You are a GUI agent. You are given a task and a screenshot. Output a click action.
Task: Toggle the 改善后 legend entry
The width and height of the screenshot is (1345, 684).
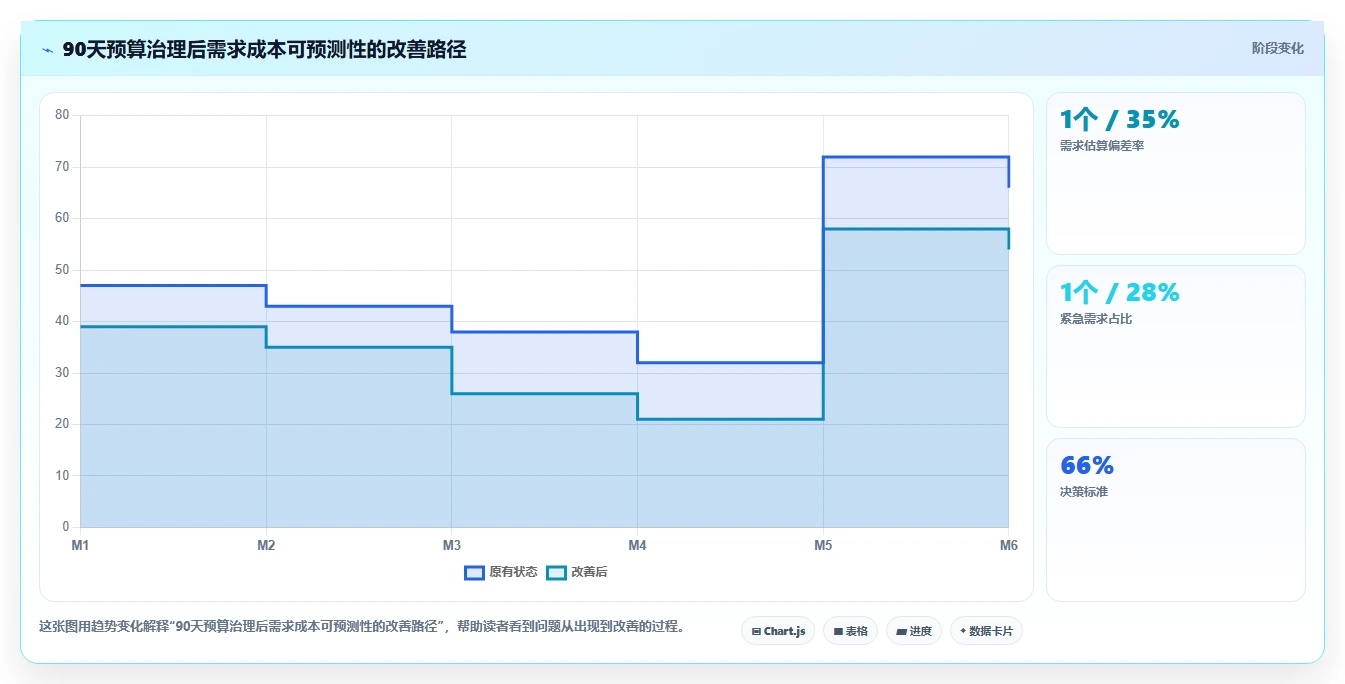pyautogui.click(x=578, y=572)
